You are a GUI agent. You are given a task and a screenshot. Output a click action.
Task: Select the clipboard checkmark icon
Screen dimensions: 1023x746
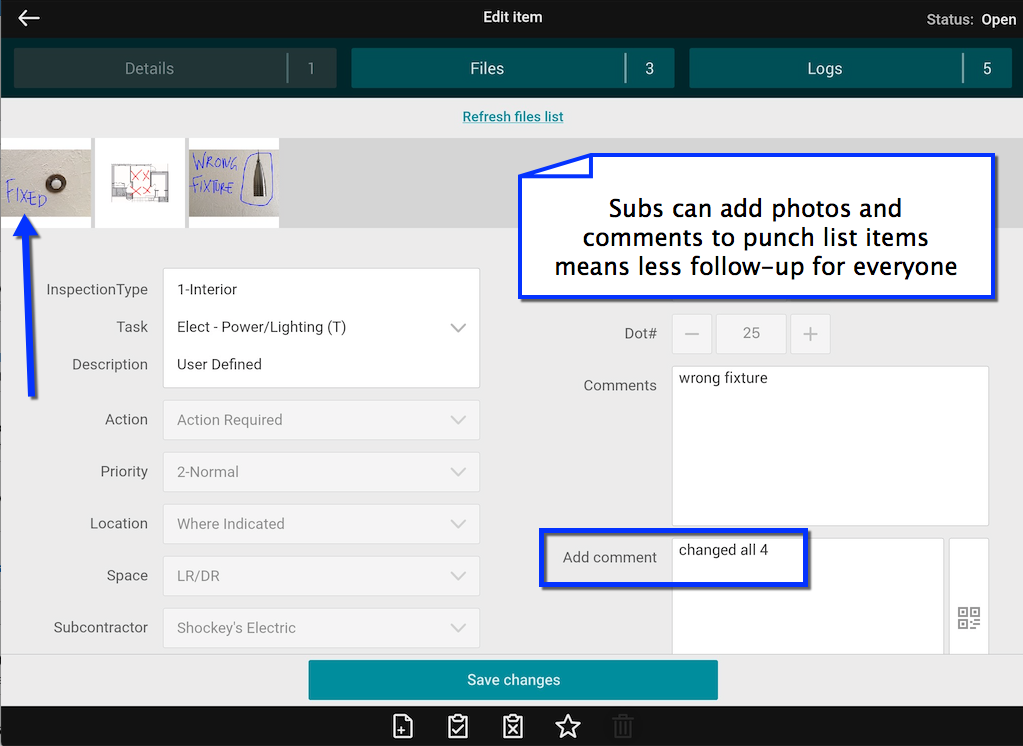point(457,726)
